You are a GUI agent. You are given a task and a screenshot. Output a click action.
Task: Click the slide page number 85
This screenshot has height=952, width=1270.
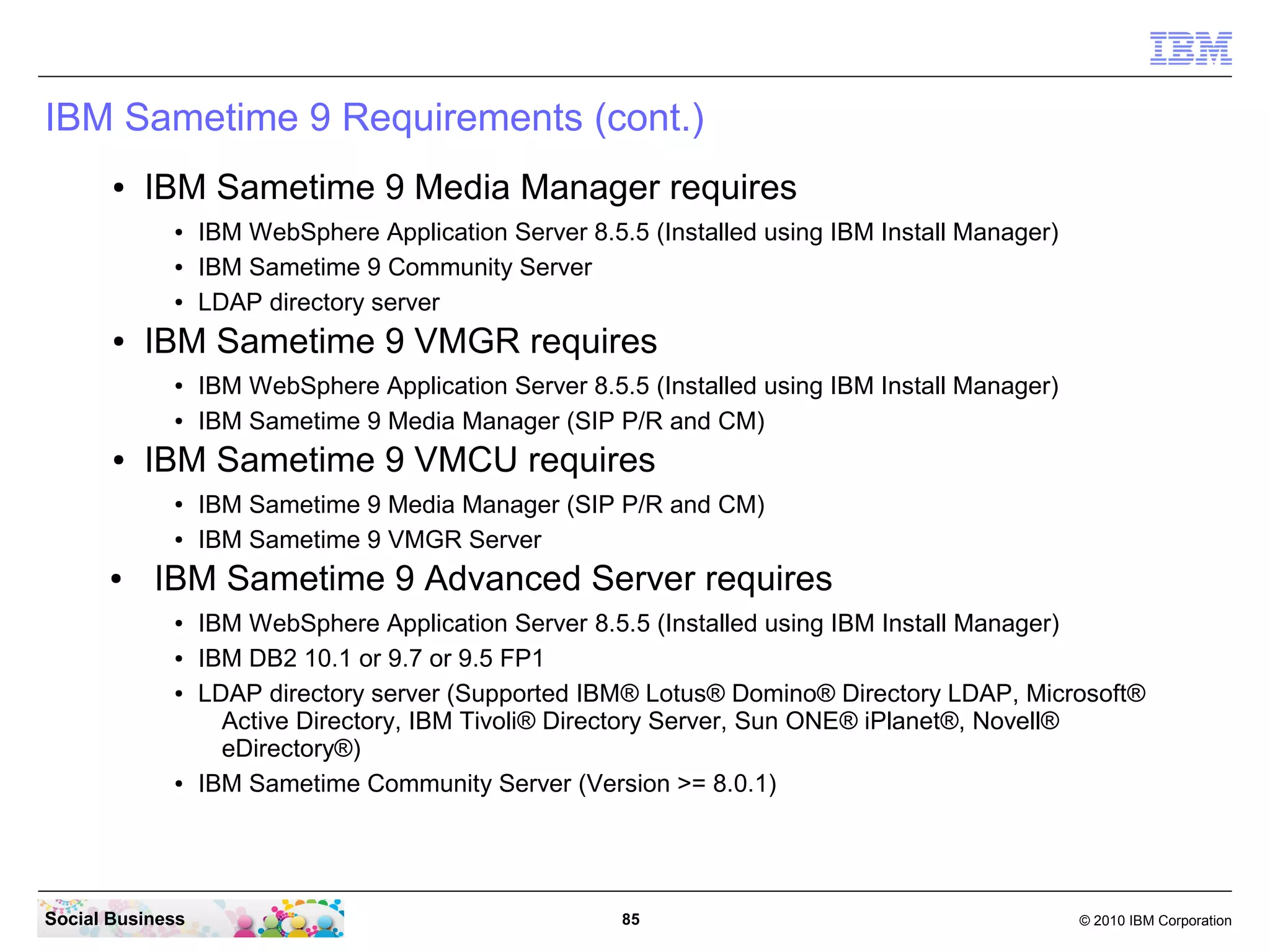631,919
